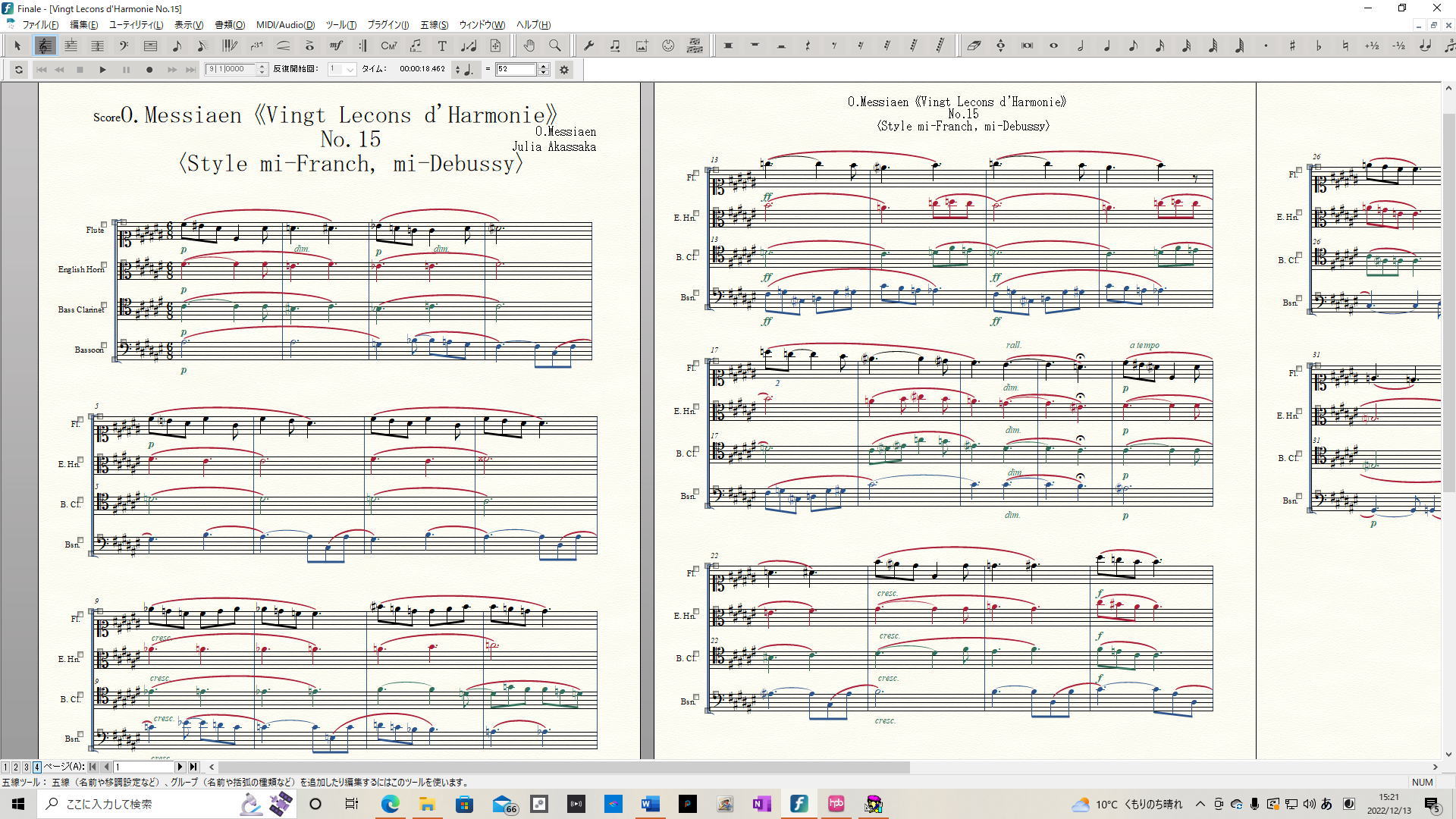Viewport: 1456px width, 819px height.
Task: Select the Eraser in Simple Entry palette
Action: pyautogui.click(x=974, y=45)
